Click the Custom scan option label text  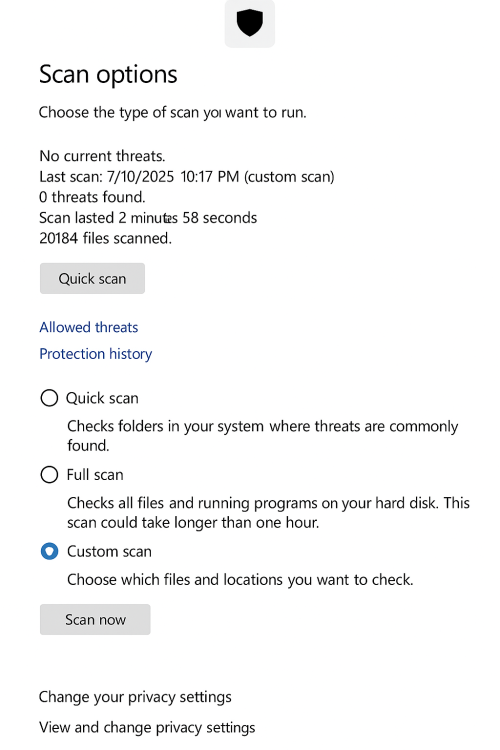(109, 551)
